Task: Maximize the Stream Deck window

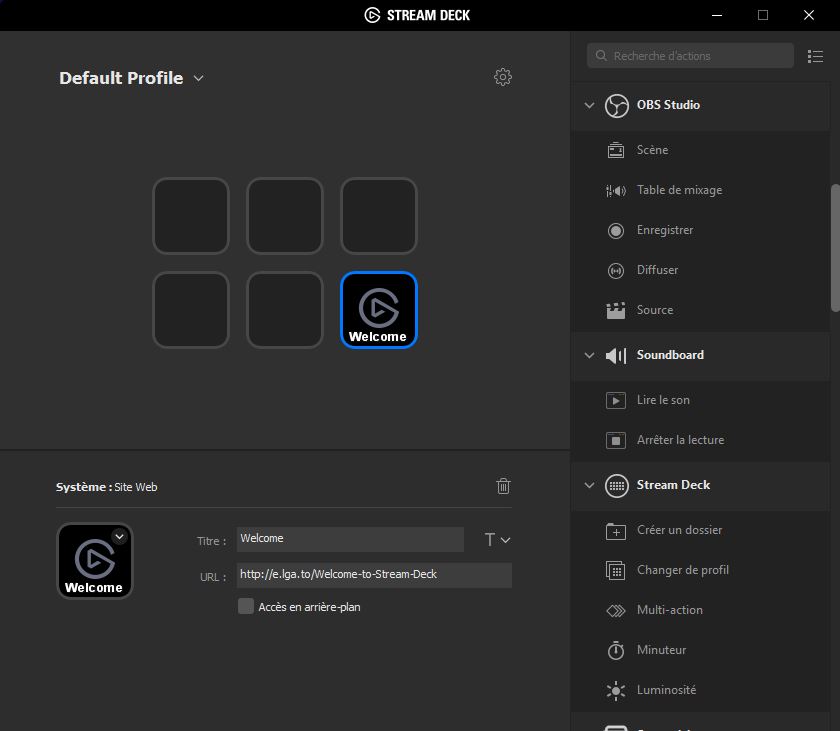Action: (x=763, y=15)
